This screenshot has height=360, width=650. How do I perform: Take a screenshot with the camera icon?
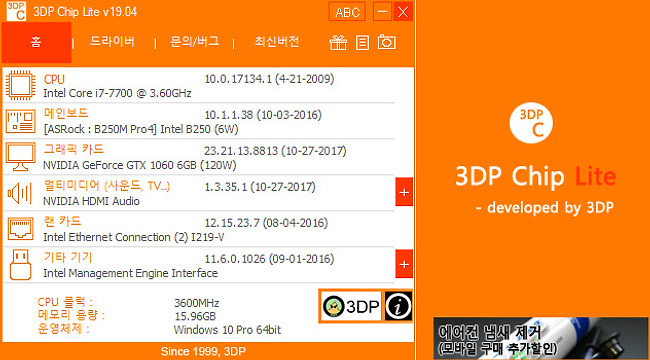point(386,42)
